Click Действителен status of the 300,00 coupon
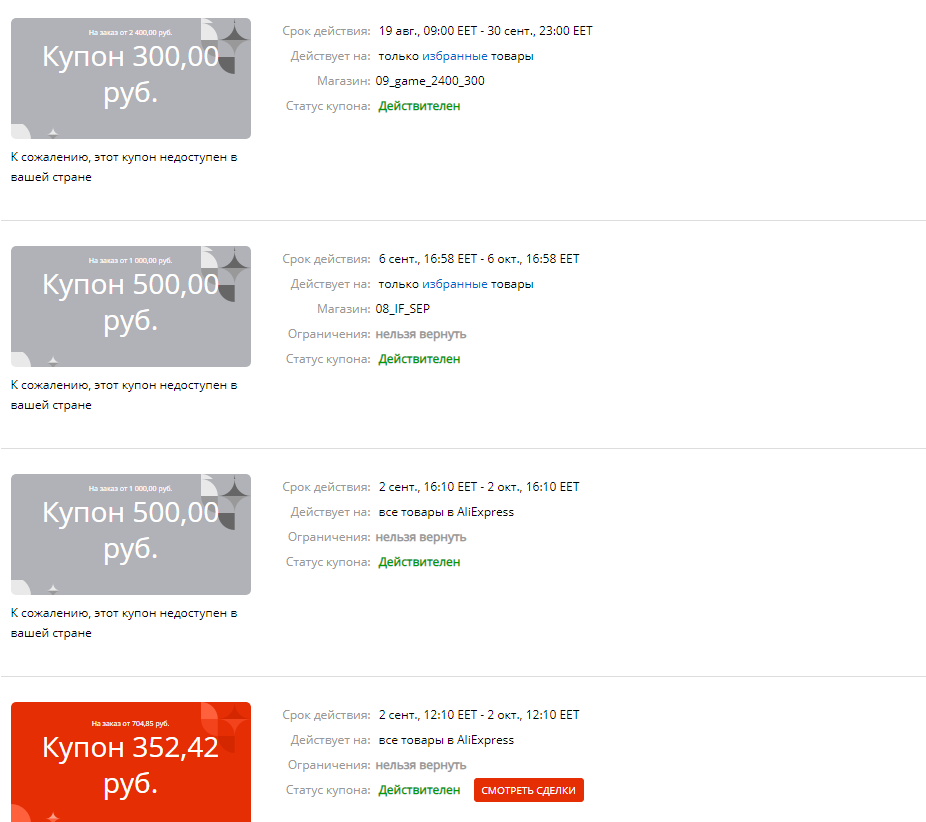The height and width of the screenshot is (822, 926). (419, 106)
